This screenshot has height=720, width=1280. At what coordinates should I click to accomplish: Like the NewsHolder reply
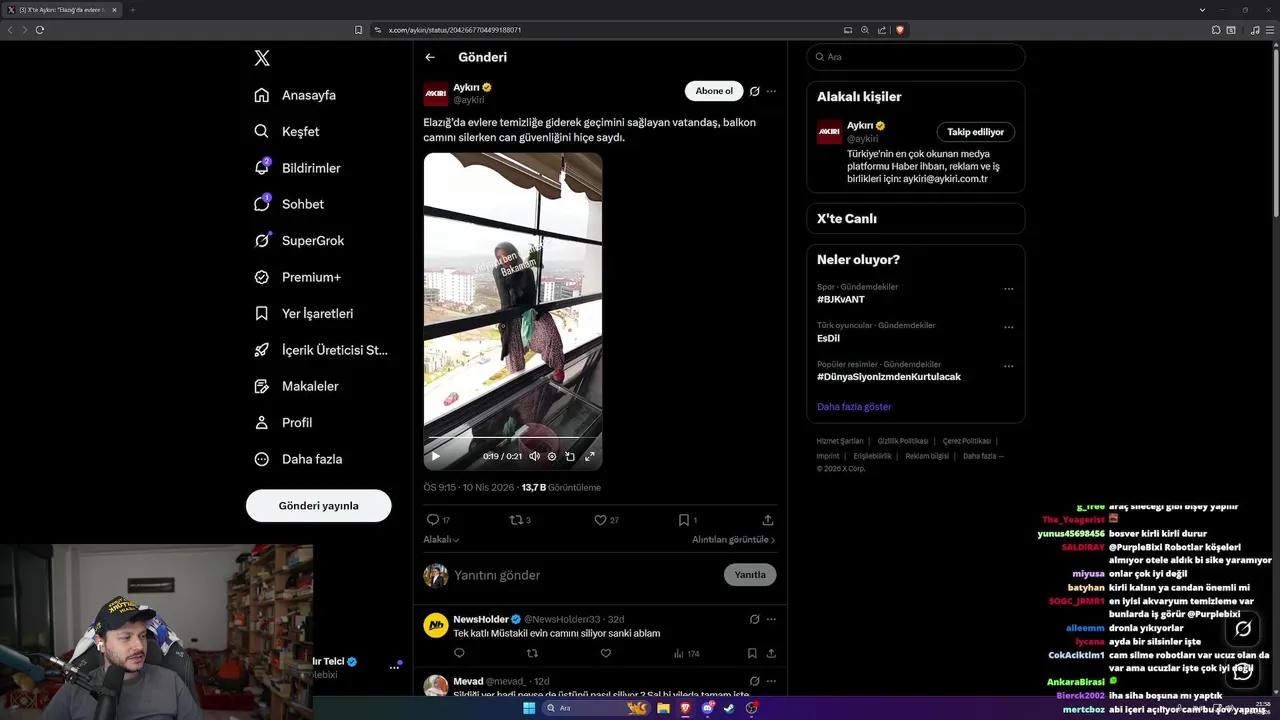tap(605, 654)
